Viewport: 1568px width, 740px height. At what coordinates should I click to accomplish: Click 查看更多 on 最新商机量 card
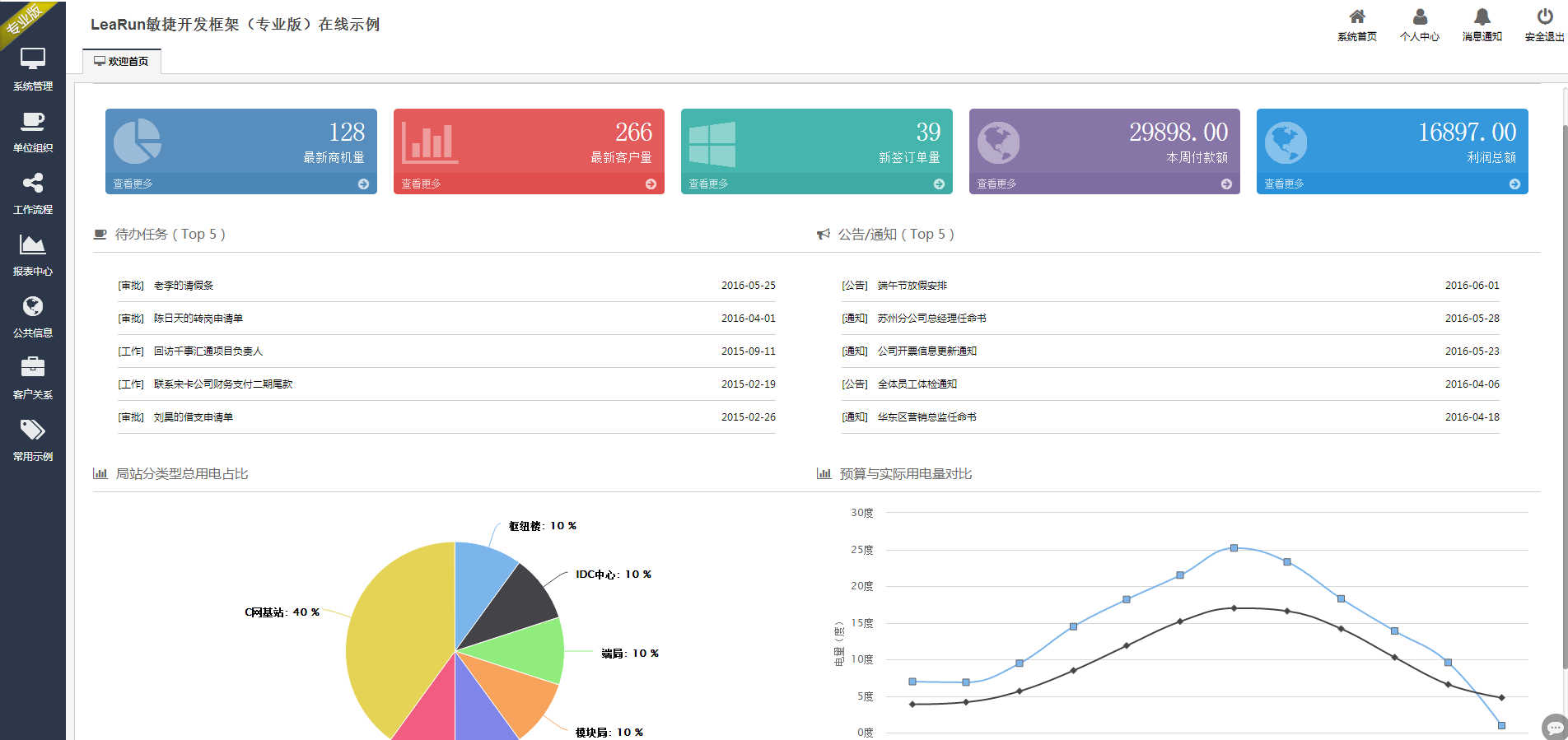coord(133,184)
